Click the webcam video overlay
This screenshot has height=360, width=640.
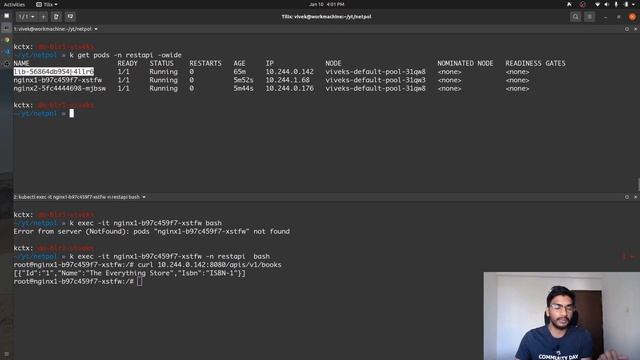[562, 316]
